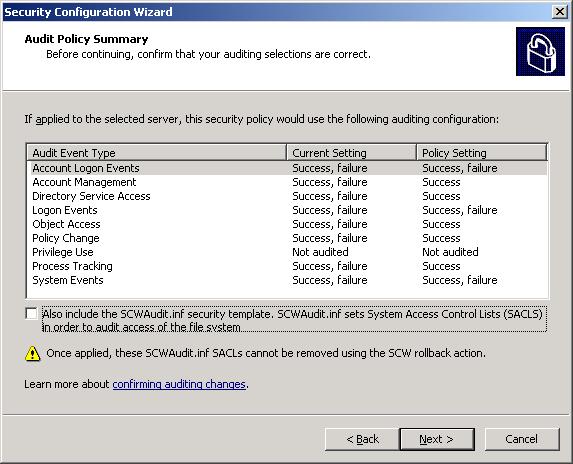Click the Current Setting column header
This screenshot has height=464, width=573.
tap(351, 152)
